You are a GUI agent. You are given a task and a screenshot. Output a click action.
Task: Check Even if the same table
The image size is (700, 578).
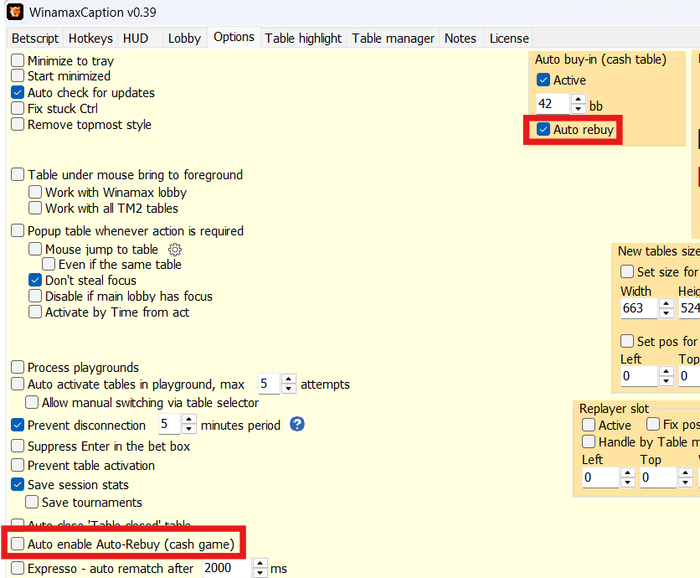(48, 264)
